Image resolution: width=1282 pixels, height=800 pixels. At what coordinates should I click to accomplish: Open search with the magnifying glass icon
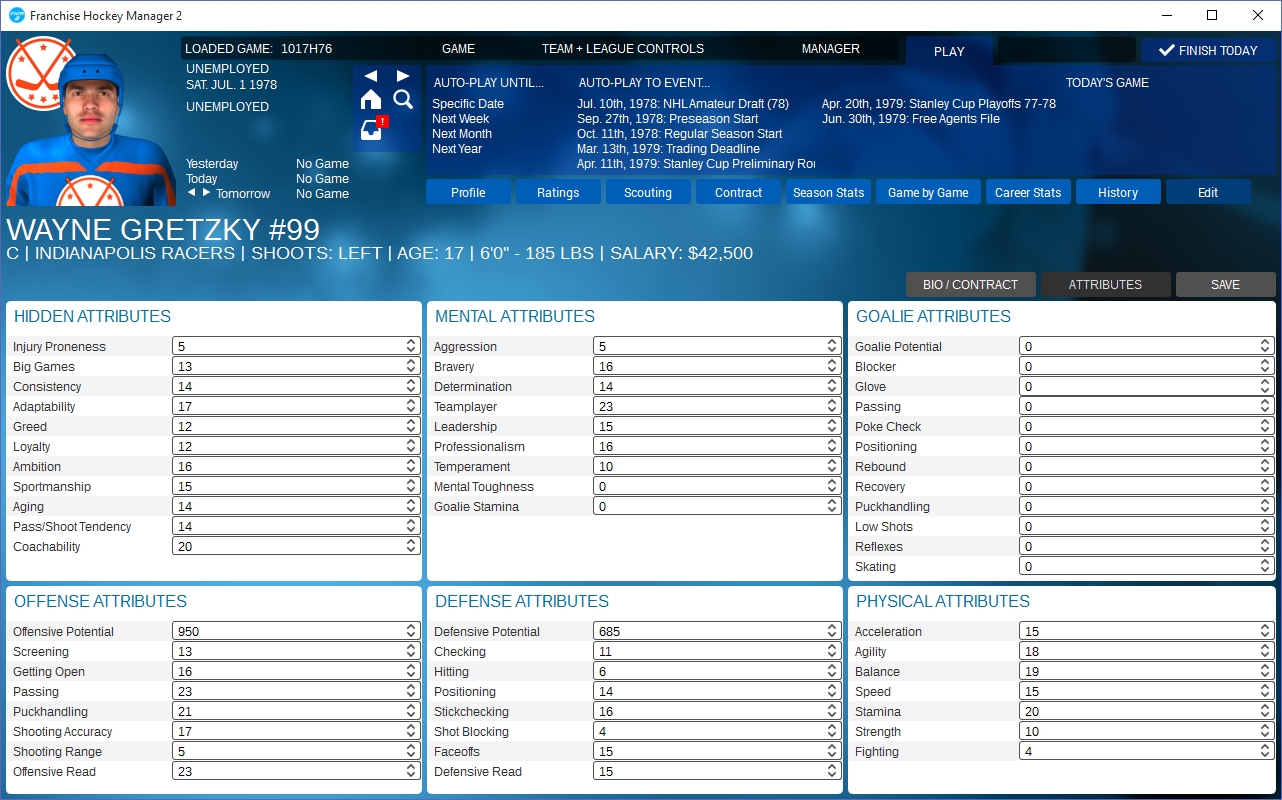pos(403,99)
